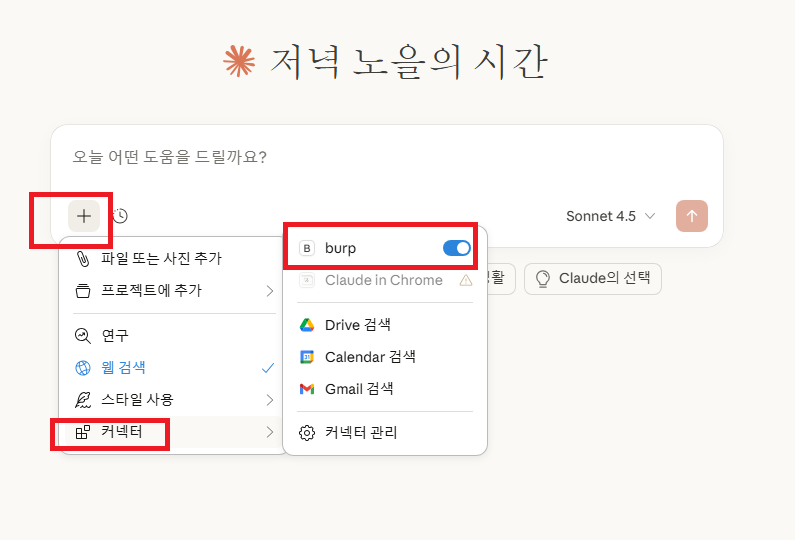Click the plus attachment button
This screenshot has height=540, width=795.
click(84, 216)
